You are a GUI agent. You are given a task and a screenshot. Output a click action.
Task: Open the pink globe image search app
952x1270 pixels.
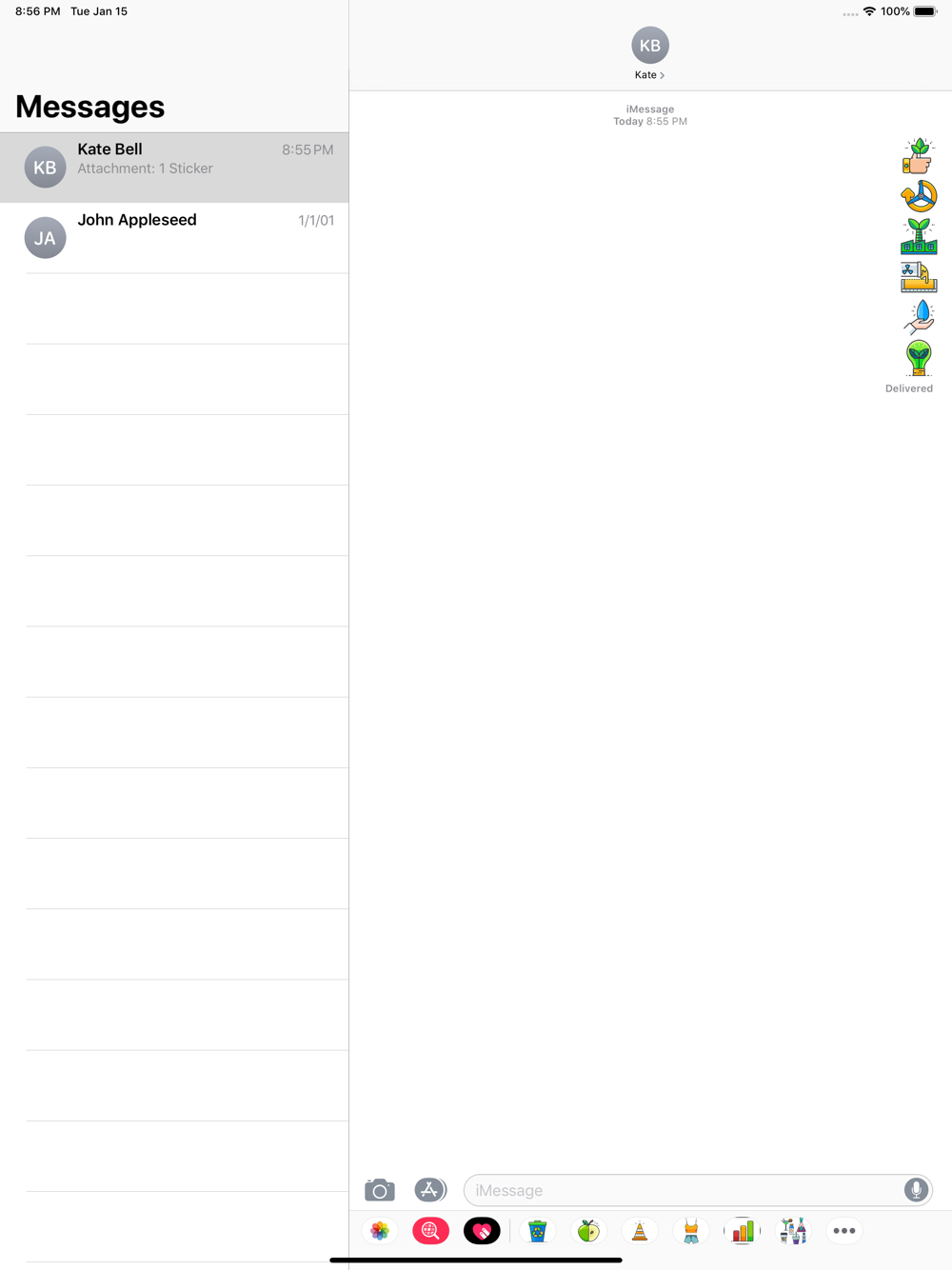coord(430,1231)
